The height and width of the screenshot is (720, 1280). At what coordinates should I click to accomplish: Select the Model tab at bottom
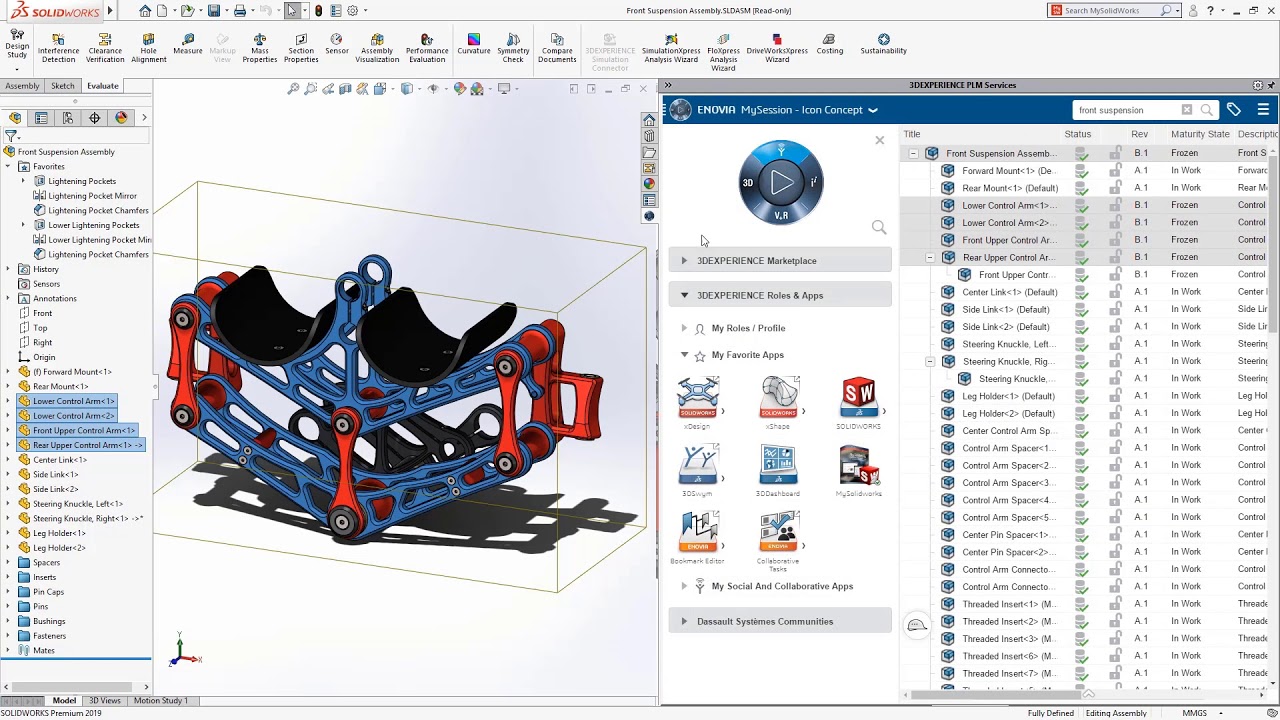coord(64,700)
